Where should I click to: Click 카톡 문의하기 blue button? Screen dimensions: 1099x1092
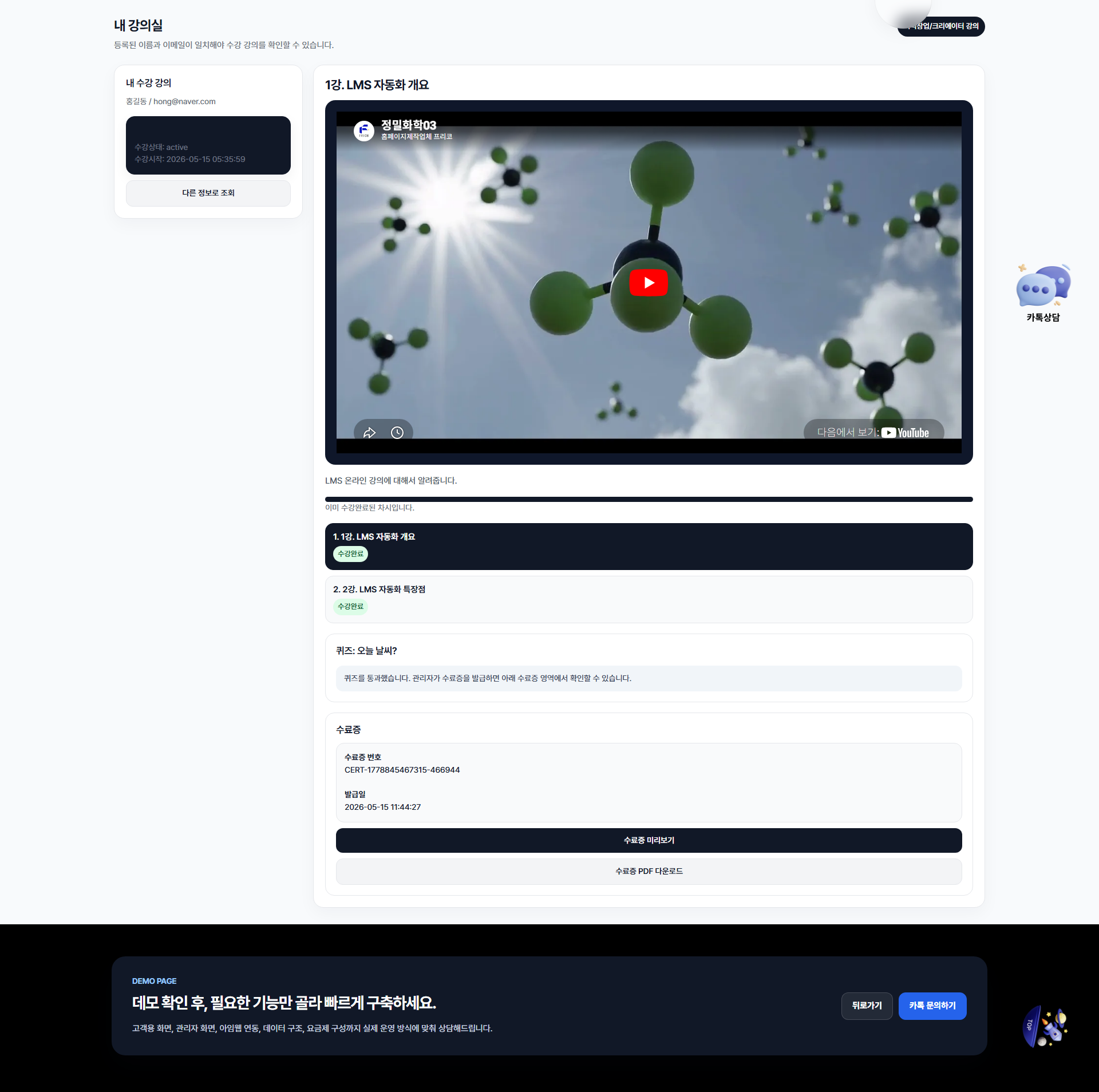coord(932,1006)
